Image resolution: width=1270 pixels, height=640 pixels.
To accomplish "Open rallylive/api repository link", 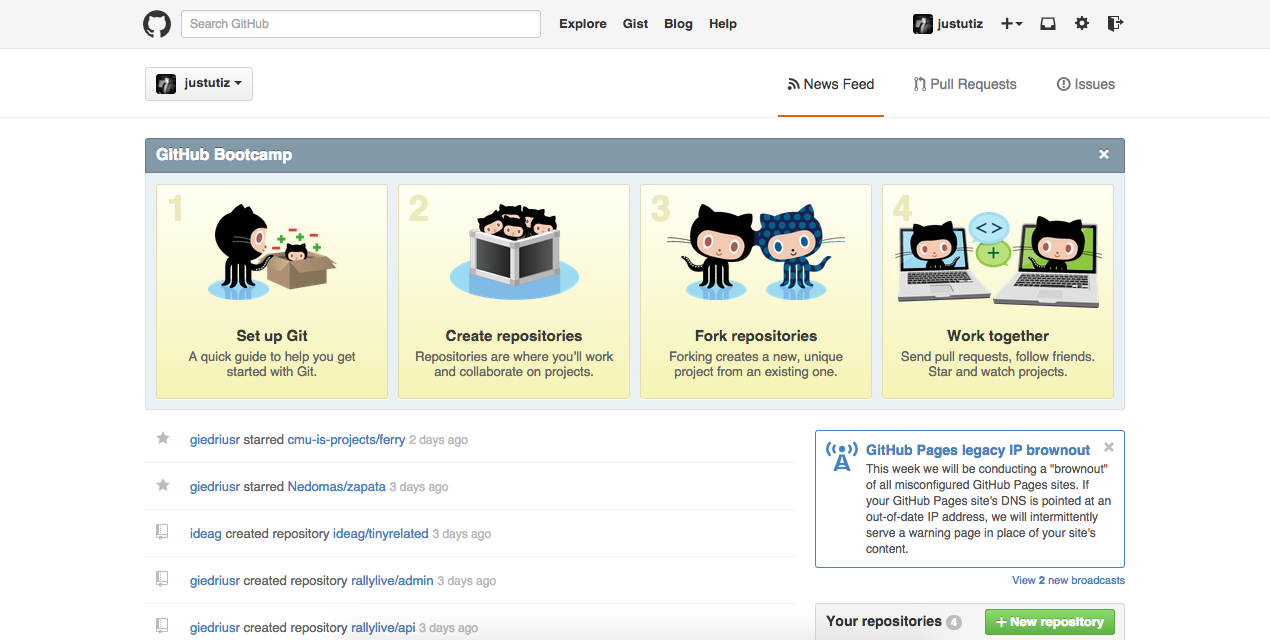I will (383, 628).
